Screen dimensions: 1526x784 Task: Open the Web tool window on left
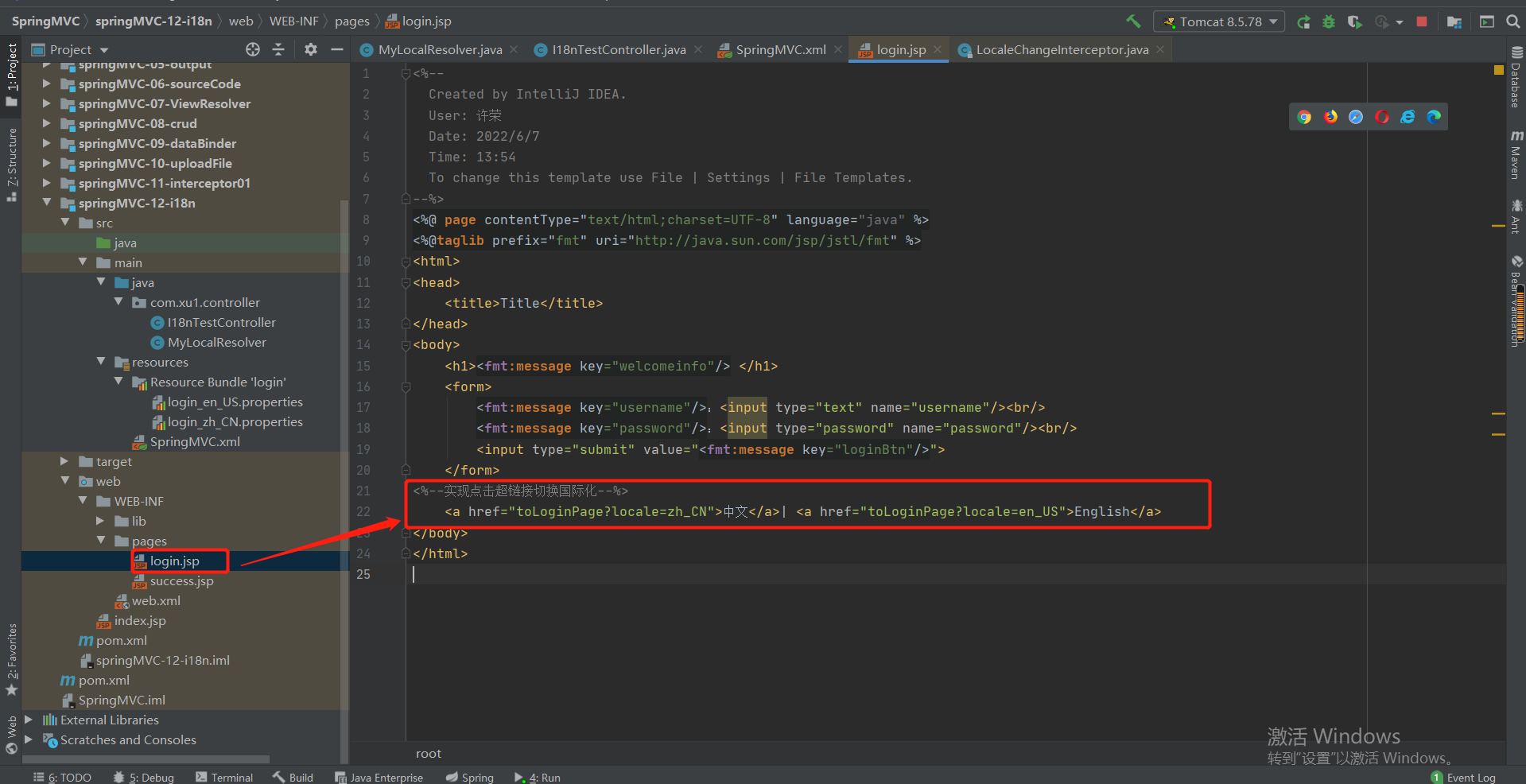[11, 734]
